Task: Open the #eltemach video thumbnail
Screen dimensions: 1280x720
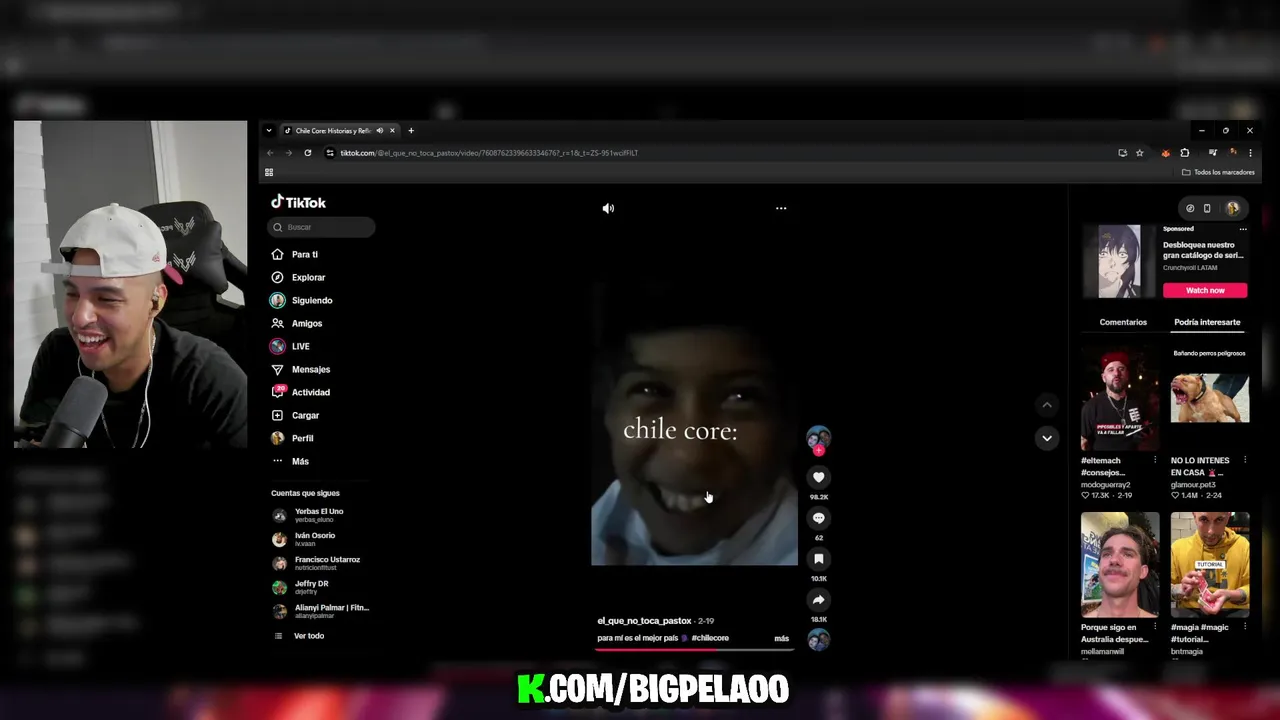Action: (x=1119, y=398)
